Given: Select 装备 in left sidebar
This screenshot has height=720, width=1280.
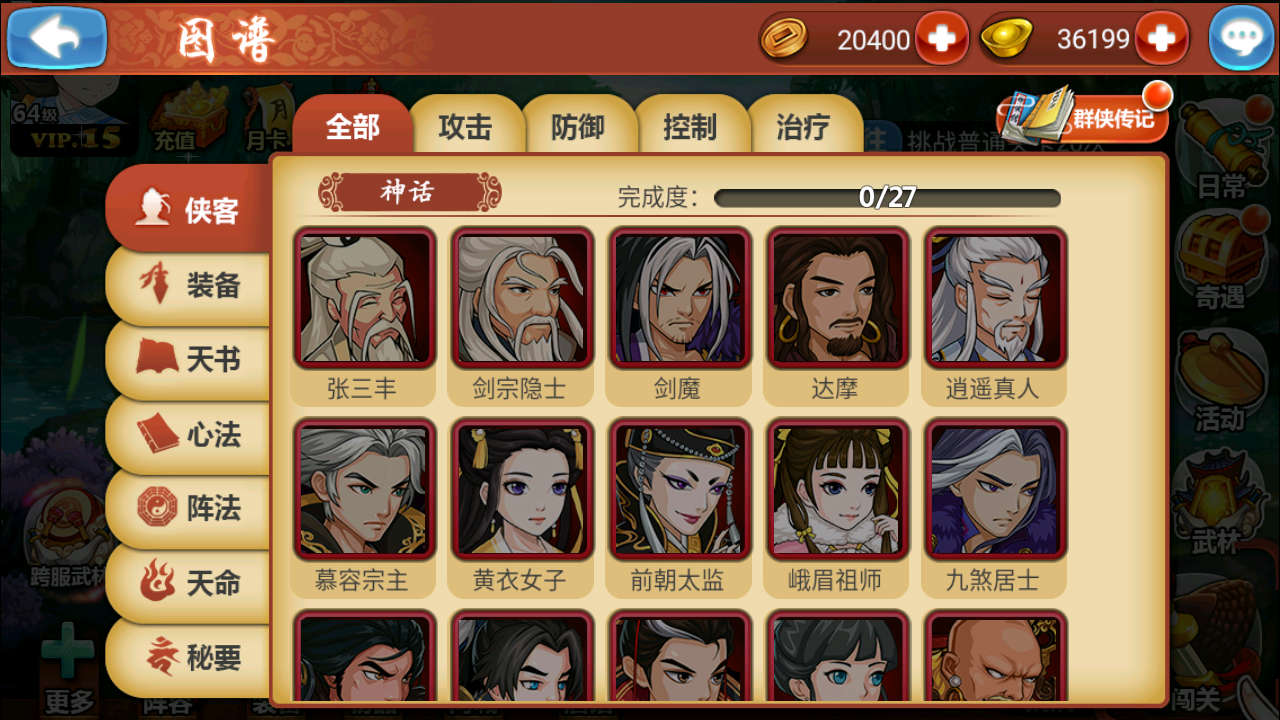Looking at the screenshot, I should click(190, 286).
